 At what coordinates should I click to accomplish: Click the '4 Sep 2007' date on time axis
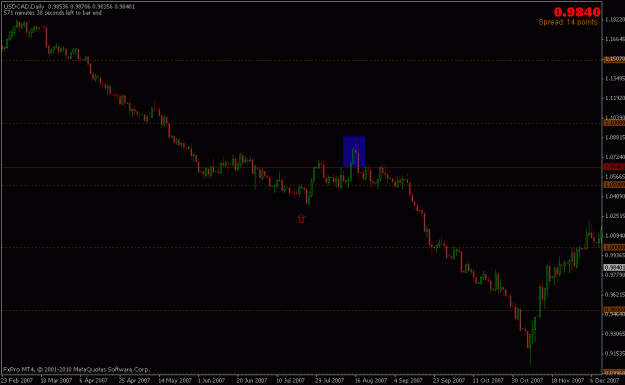click(x=409, y=381)
